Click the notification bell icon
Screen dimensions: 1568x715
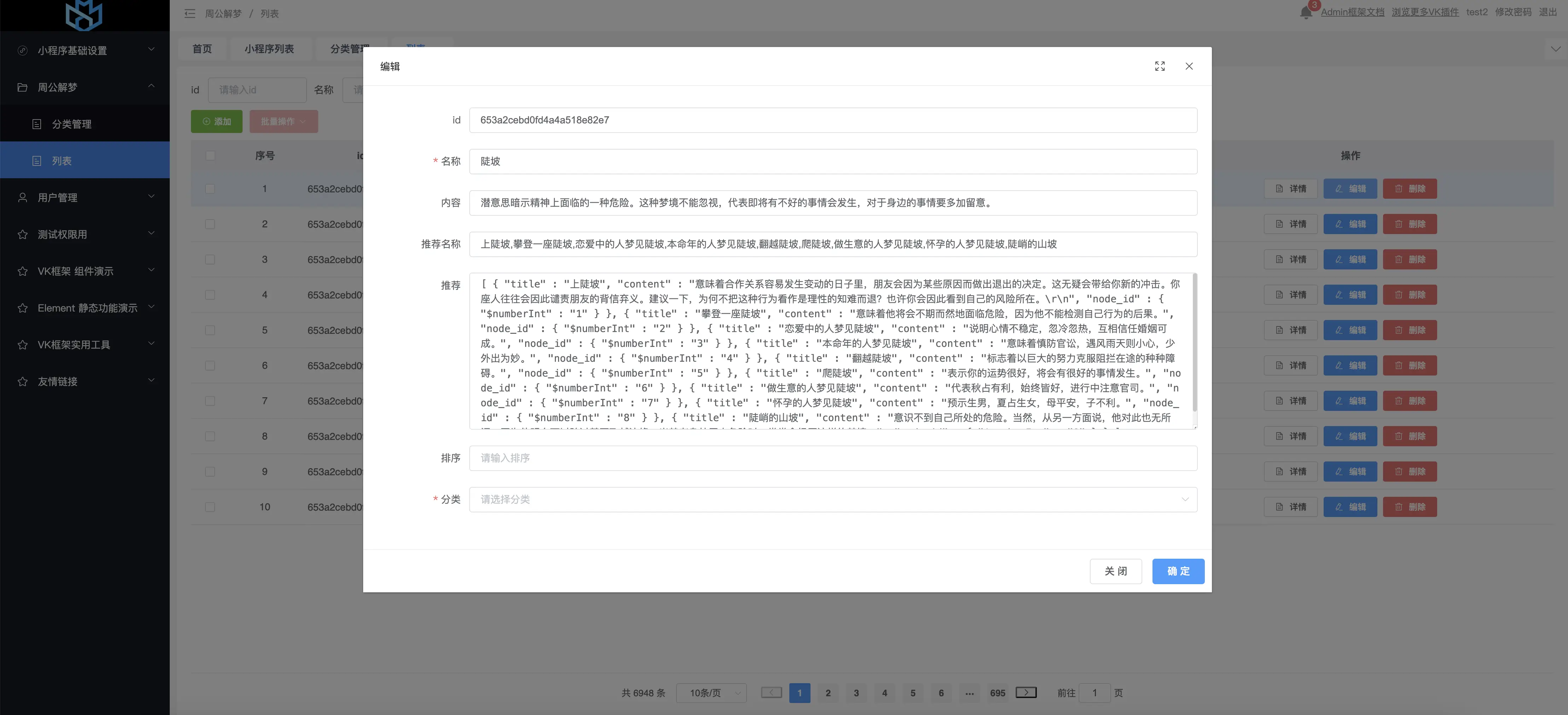(x=1306, y=13)
